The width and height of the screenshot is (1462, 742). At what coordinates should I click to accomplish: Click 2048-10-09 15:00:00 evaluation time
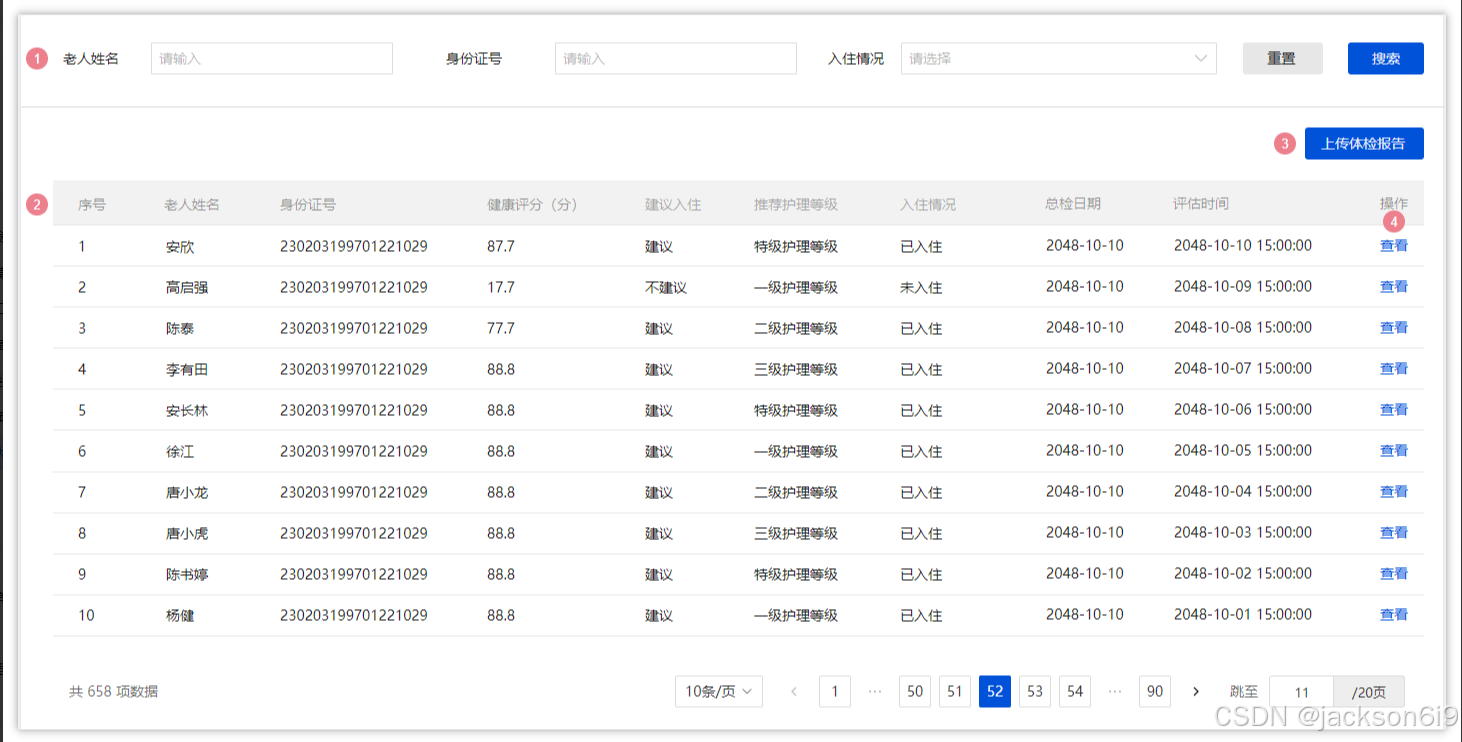click(x=1243, y=286)
